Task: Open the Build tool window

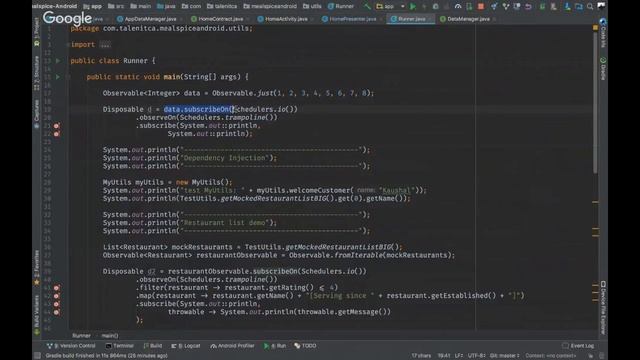Action: coord(153,346)
